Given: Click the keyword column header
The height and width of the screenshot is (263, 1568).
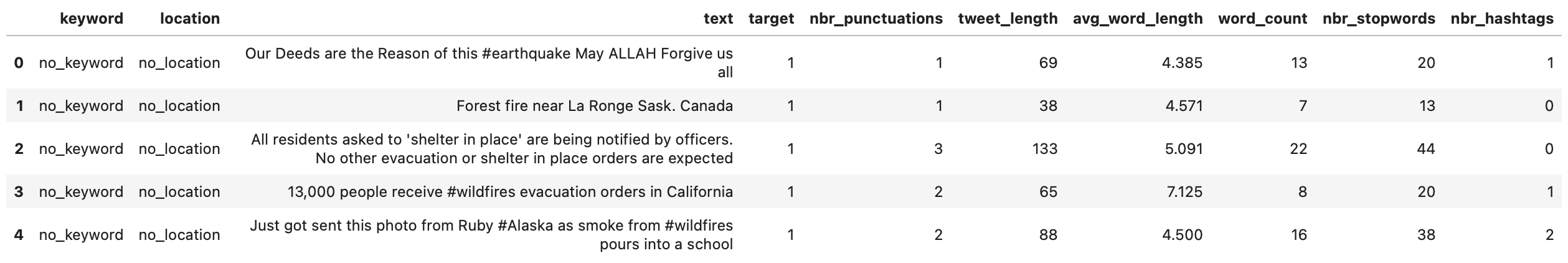Looking at the screenshot, I should pyautogui.click(x=92, y=19).
